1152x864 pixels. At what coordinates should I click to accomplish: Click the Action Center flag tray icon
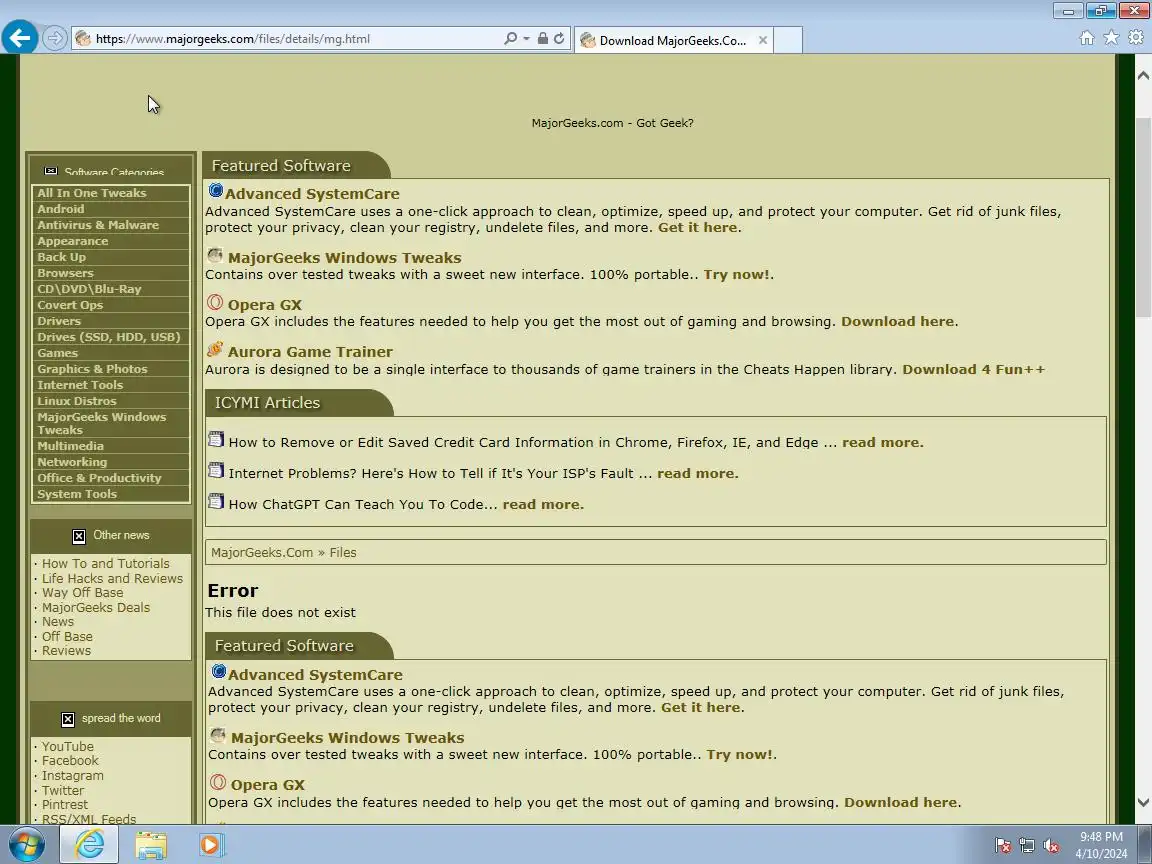click(1002, 846)
